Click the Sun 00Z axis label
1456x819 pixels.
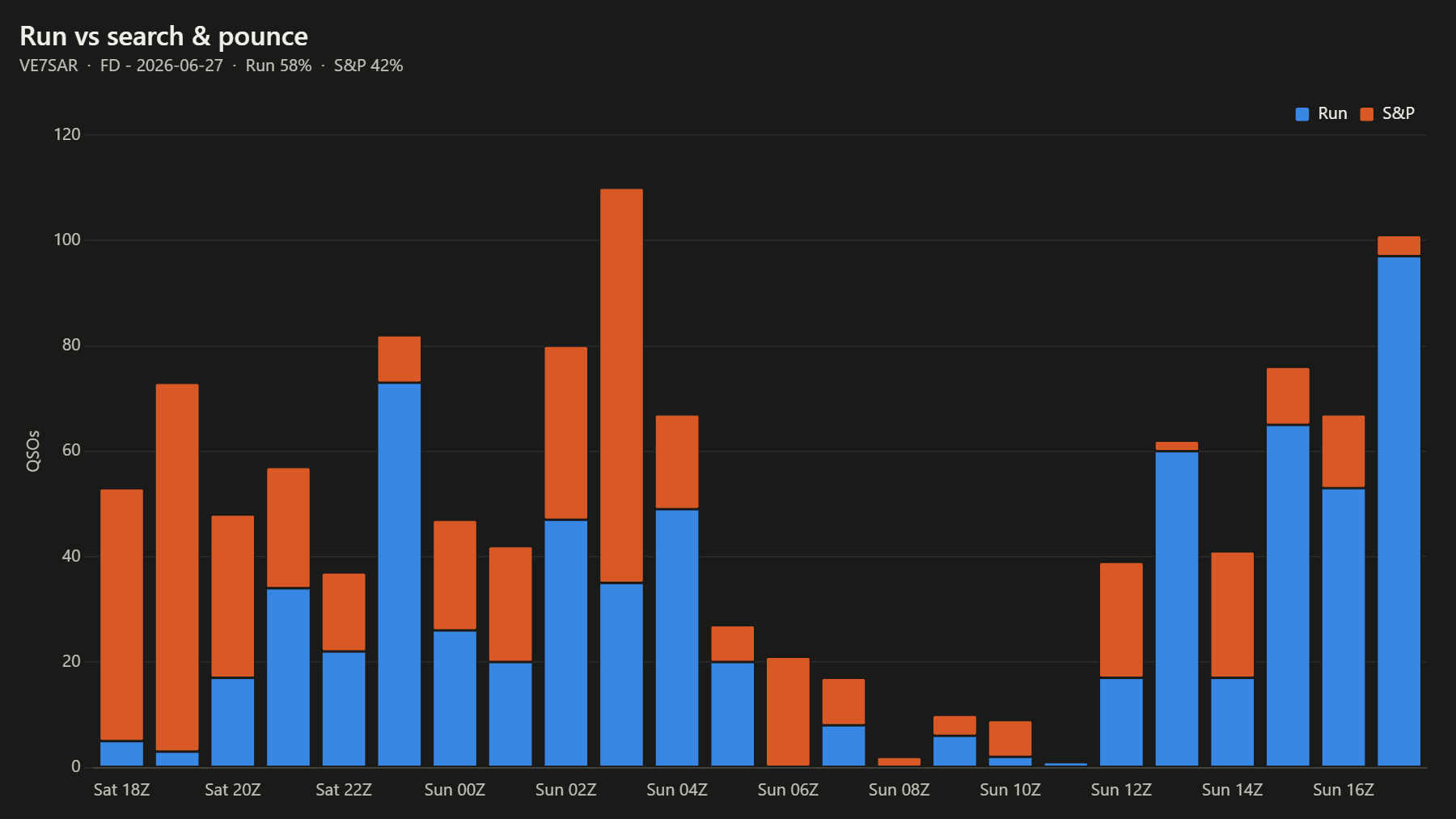pos(455,790)
